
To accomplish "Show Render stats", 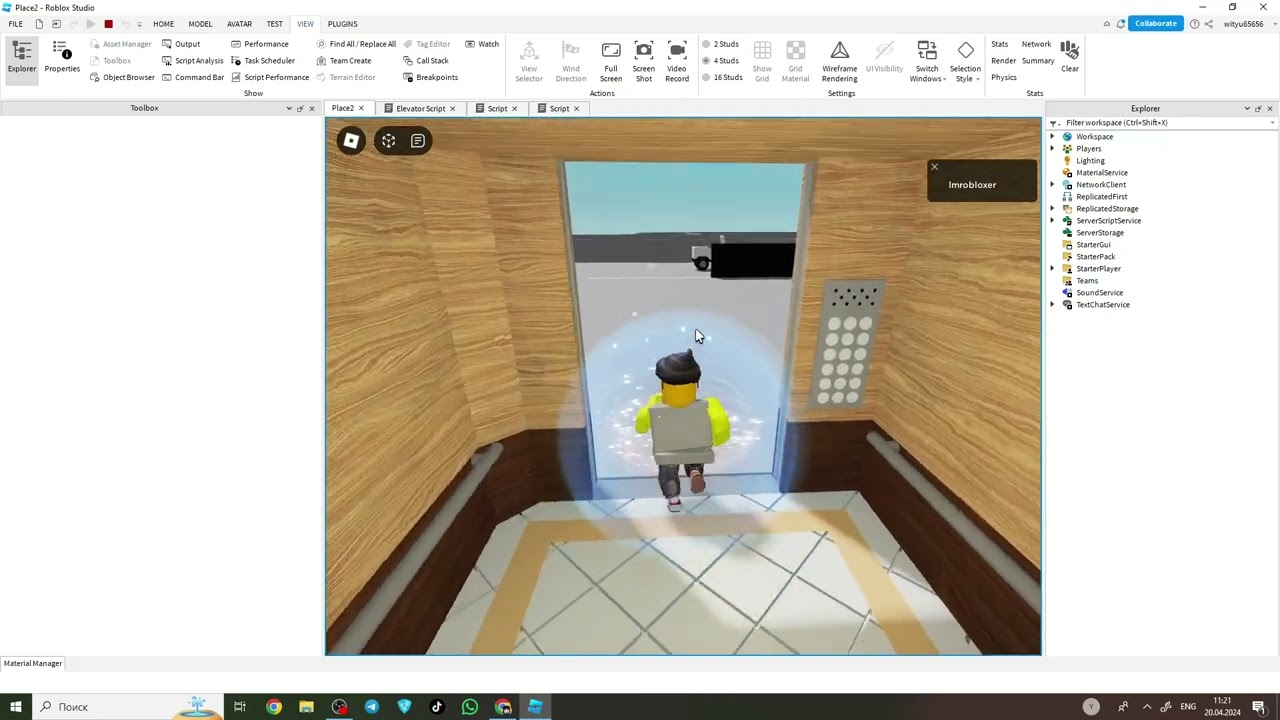I will click(1003, 61).
